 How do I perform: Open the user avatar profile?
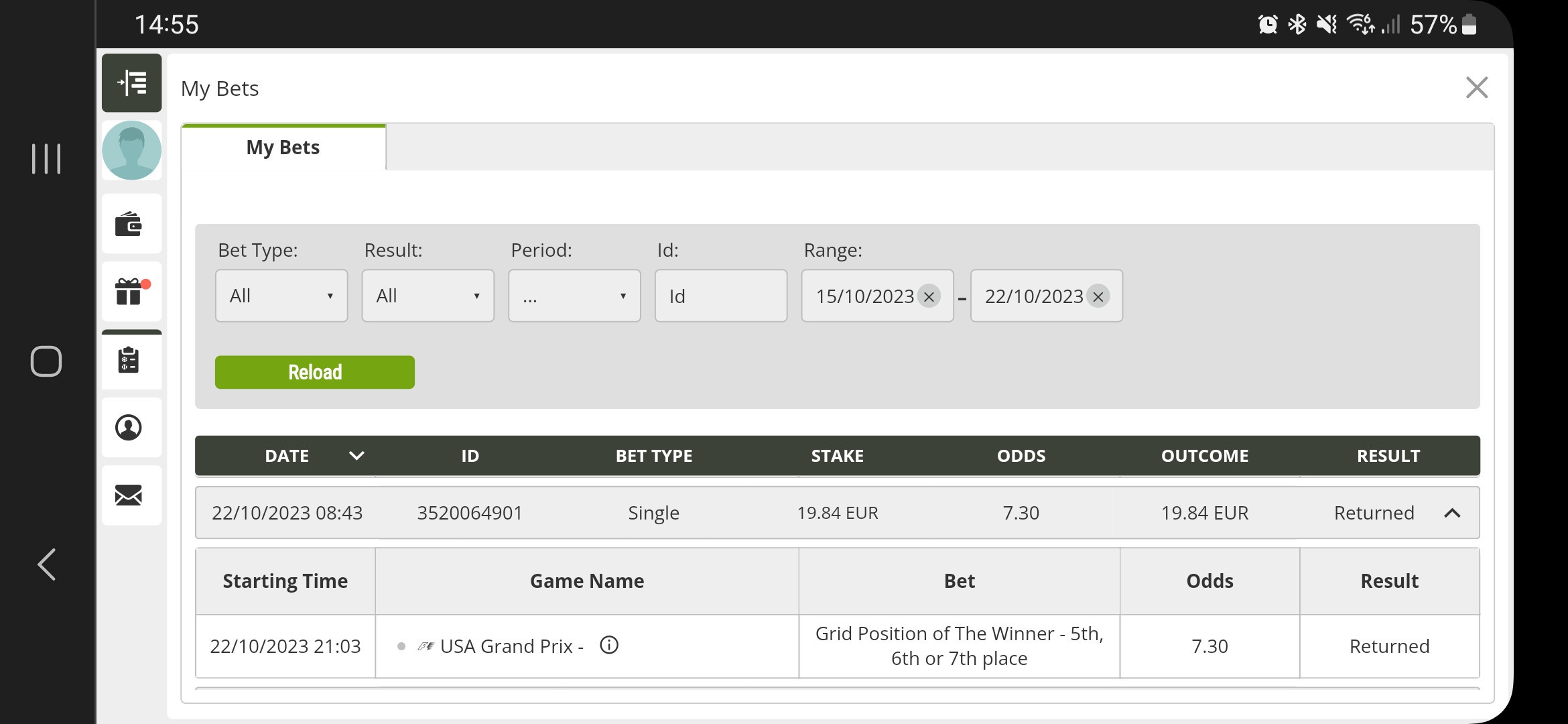coord(131,150)
